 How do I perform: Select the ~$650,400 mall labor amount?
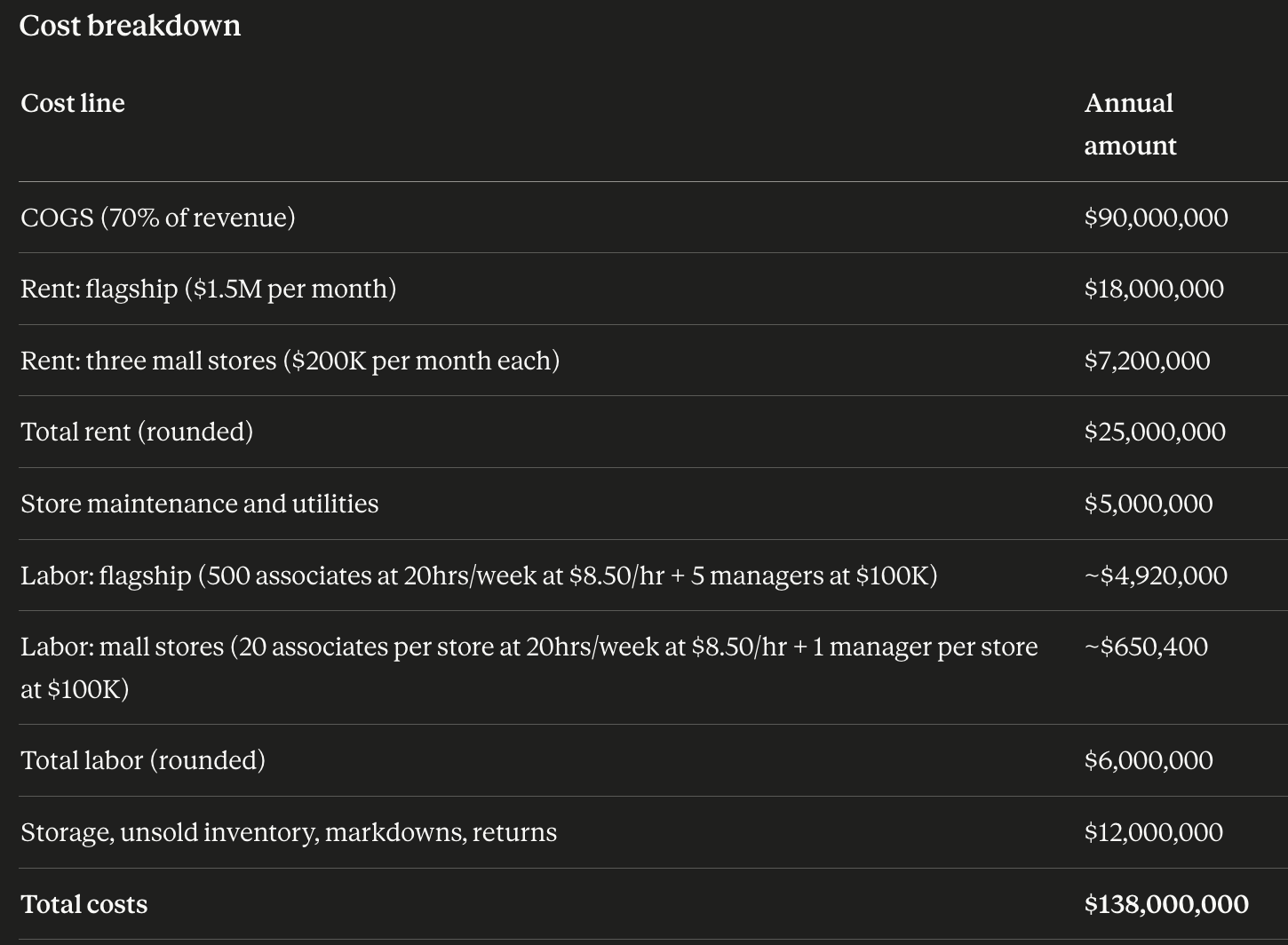tap(1146, 647)
